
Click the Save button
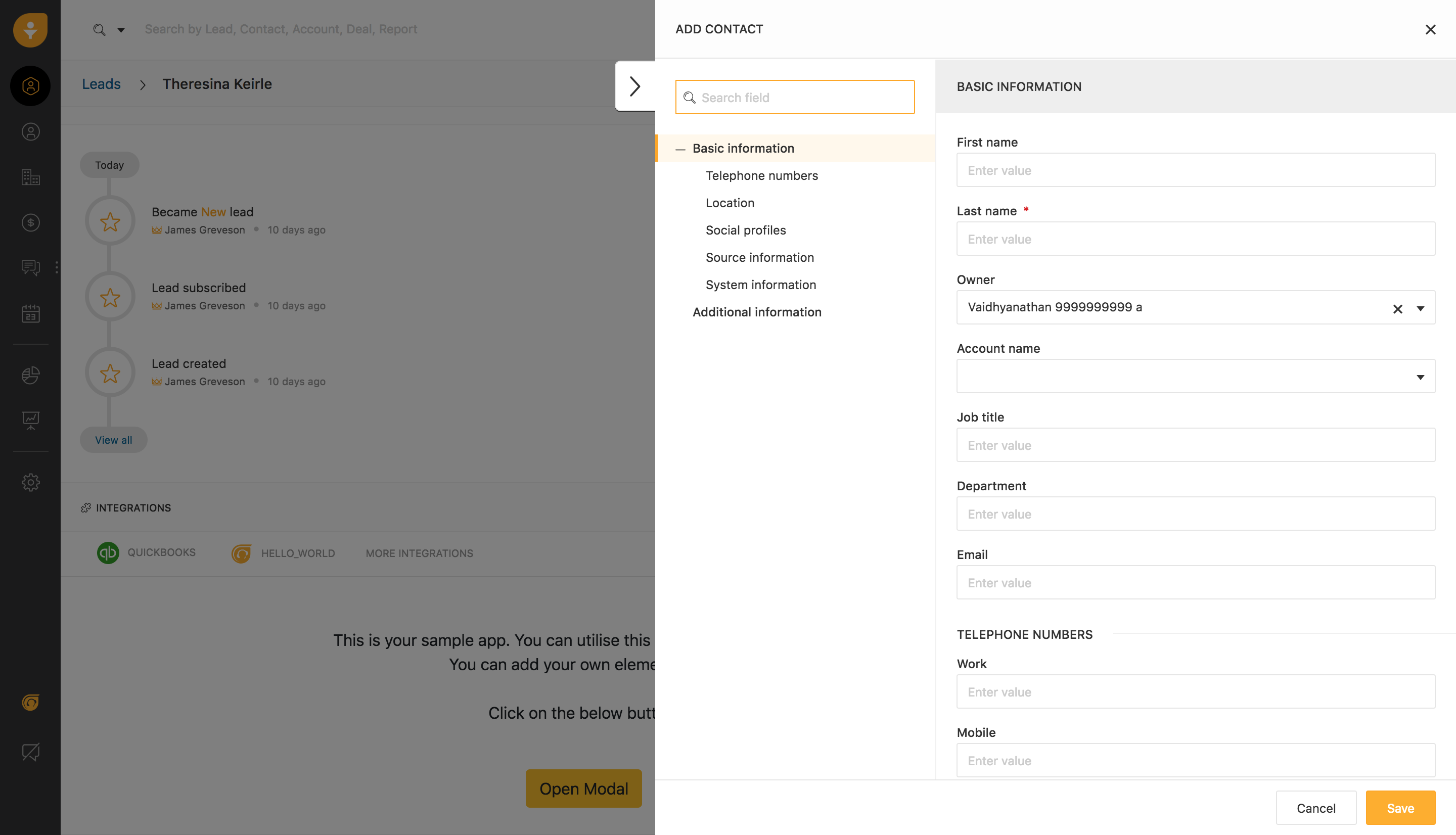1400,808
